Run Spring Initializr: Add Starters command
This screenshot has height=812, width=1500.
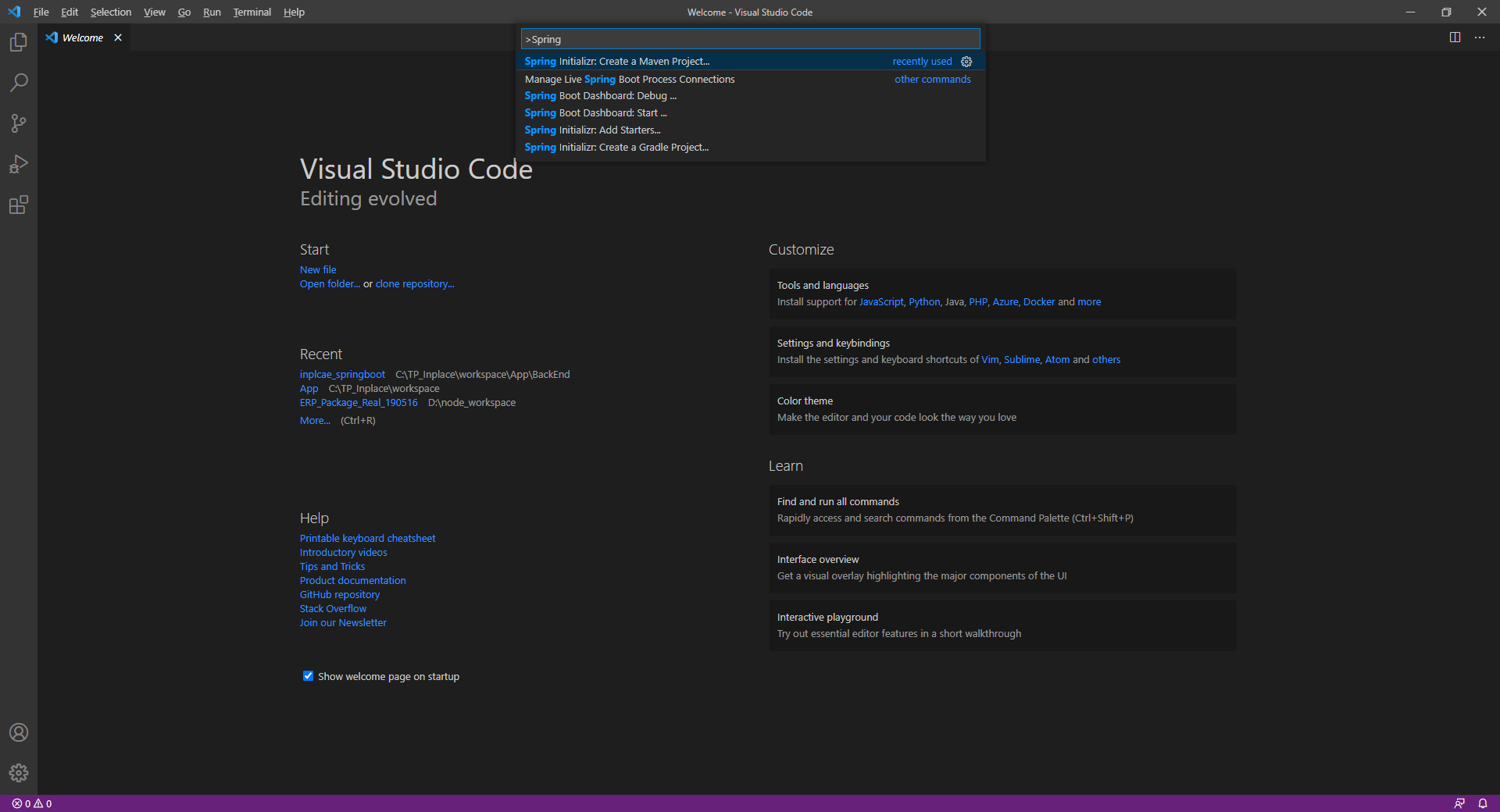(x=750, y=130)
